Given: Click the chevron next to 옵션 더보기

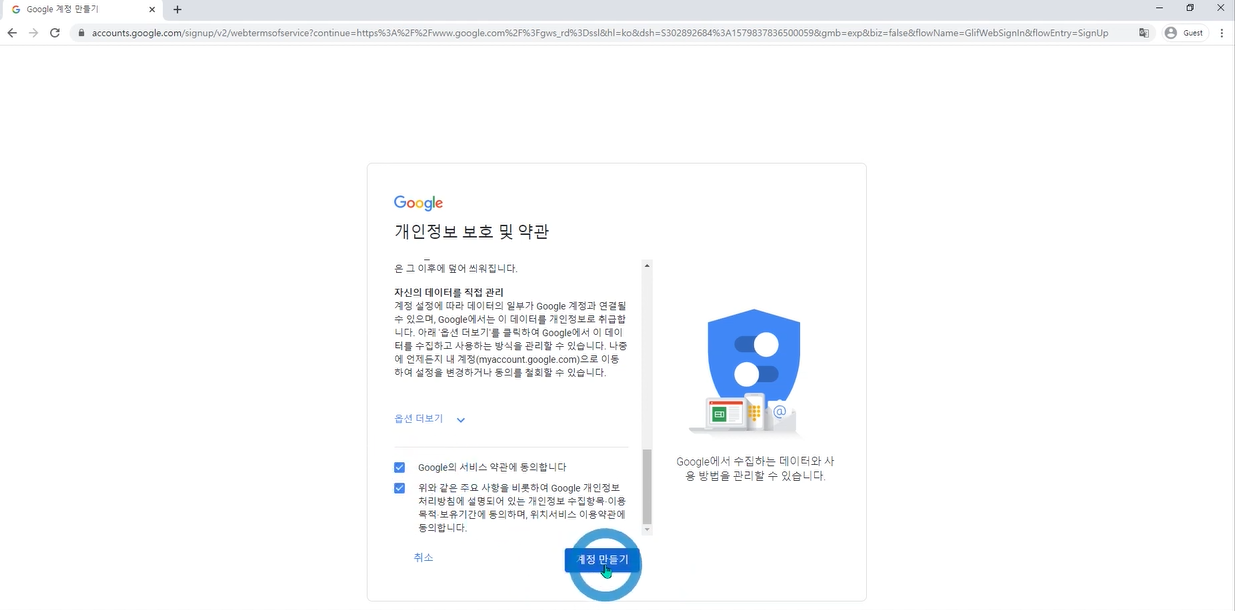Looking at the screenshot, I should coord(461,420).
